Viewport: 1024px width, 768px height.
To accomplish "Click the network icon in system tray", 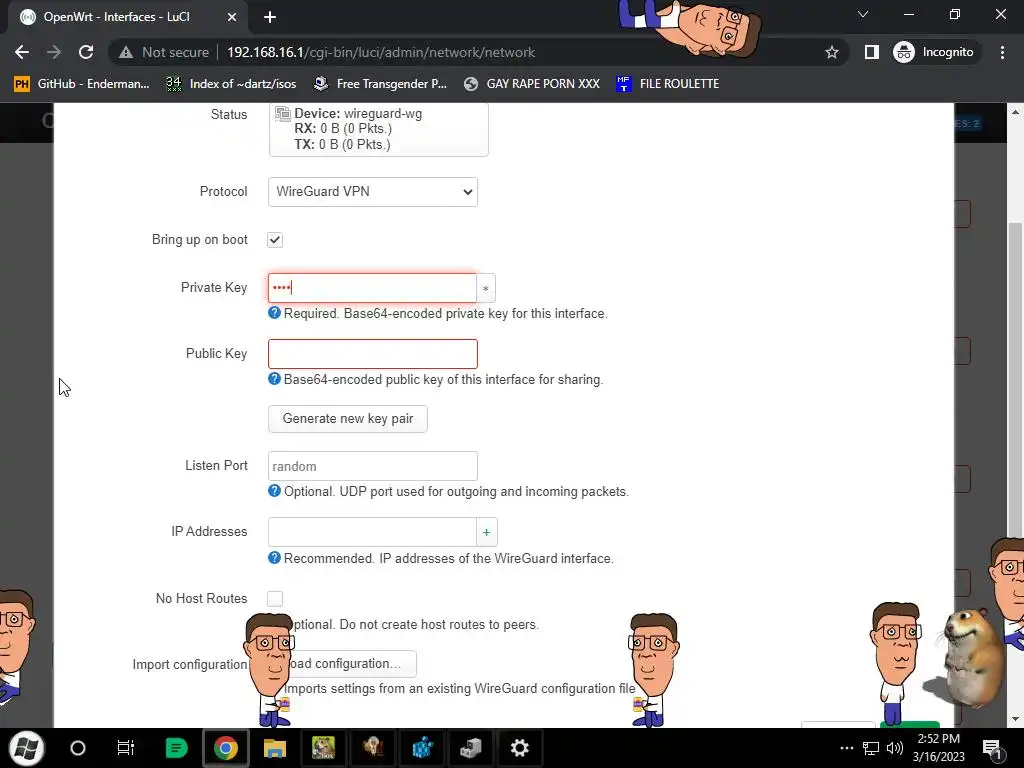I will click(x=871, y=748).
